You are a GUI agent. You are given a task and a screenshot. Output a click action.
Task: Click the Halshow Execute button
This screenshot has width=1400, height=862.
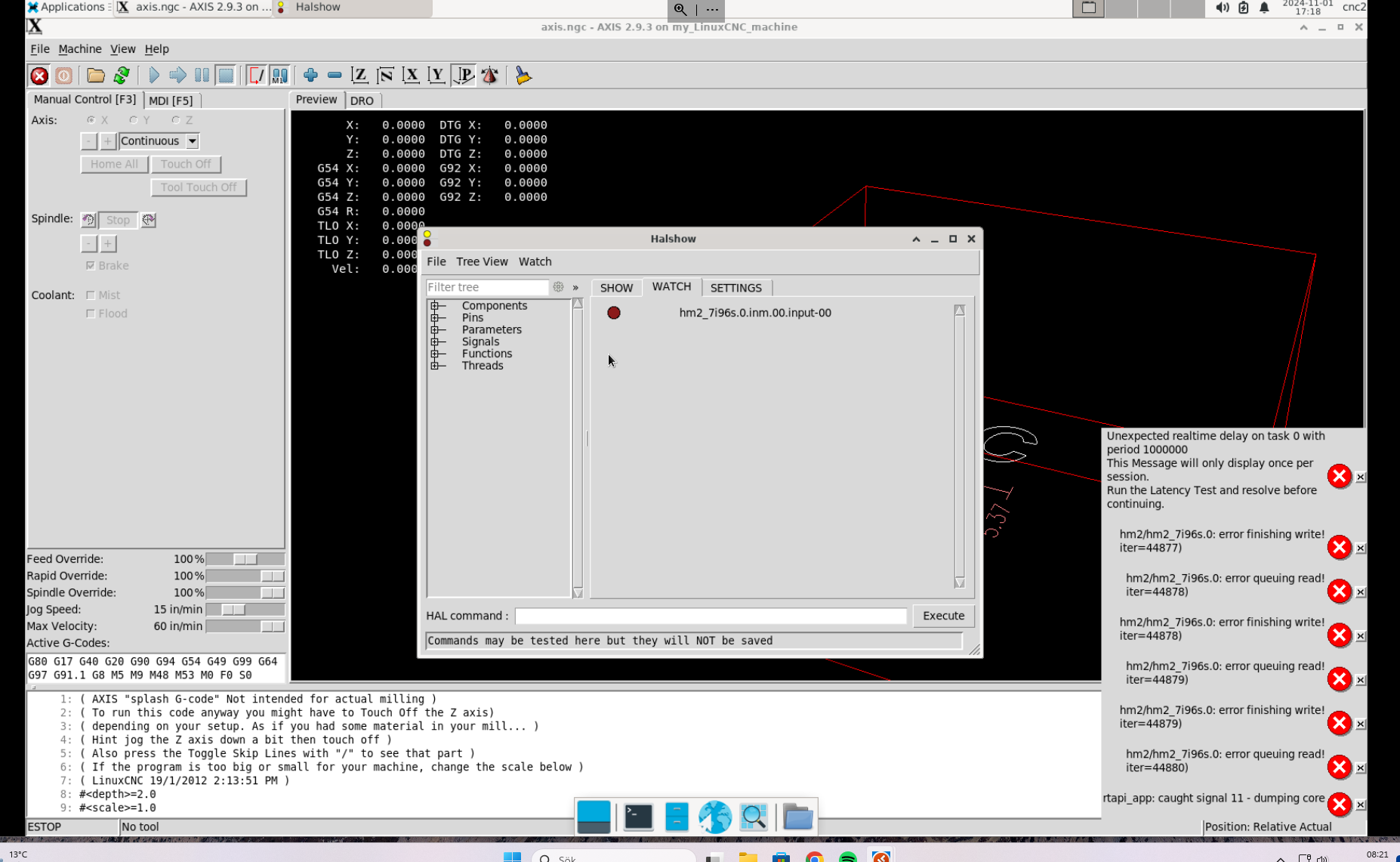click(x=943, y=616)
